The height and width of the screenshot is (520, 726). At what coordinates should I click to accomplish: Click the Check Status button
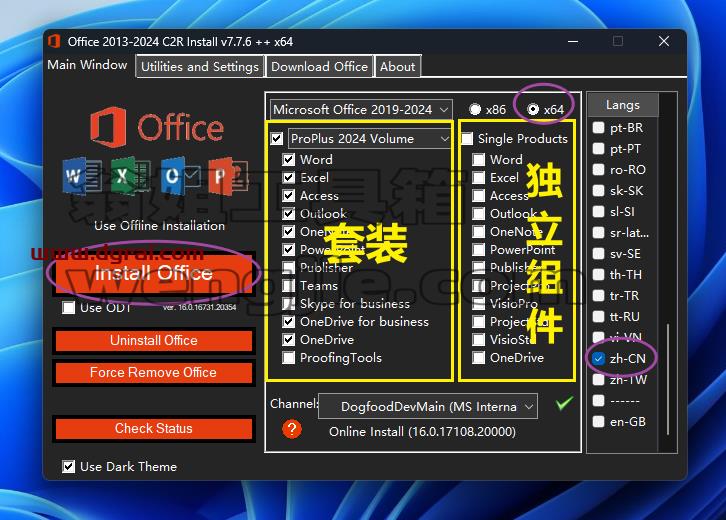[154, 428]
